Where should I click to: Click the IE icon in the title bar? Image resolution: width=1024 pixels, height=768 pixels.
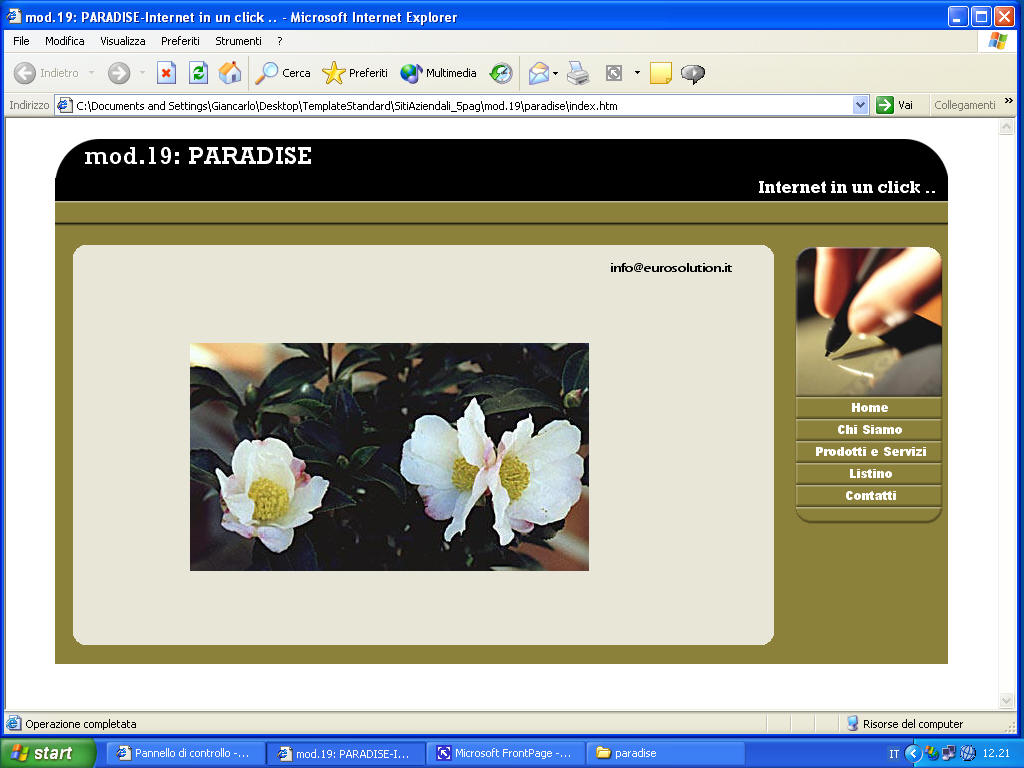click(14, 16)
